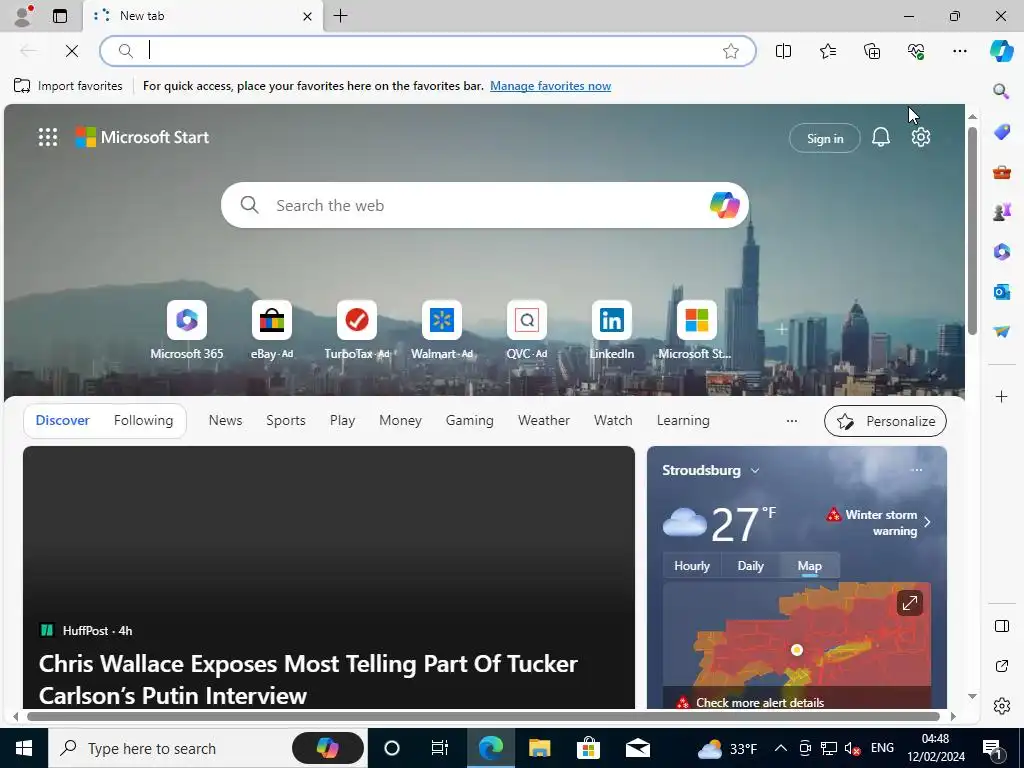
Task: Click the Sign in button
Action: tap(825, 138)
